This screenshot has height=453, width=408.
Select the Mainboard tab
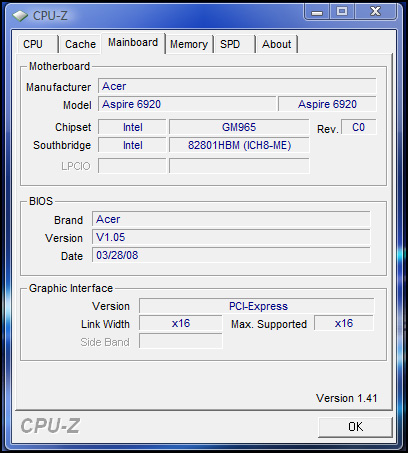coord(133,43)
